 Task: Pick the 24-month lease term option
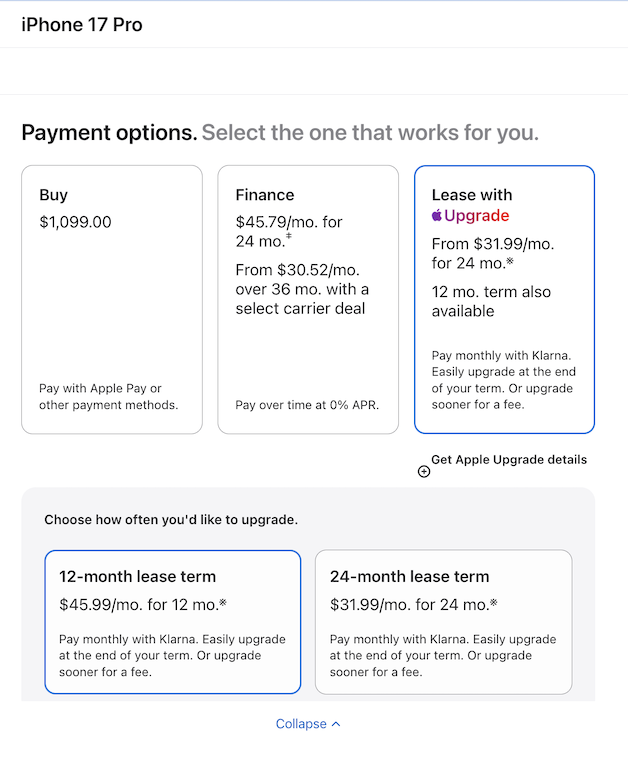pyautogui.click(x=444, y=622)
